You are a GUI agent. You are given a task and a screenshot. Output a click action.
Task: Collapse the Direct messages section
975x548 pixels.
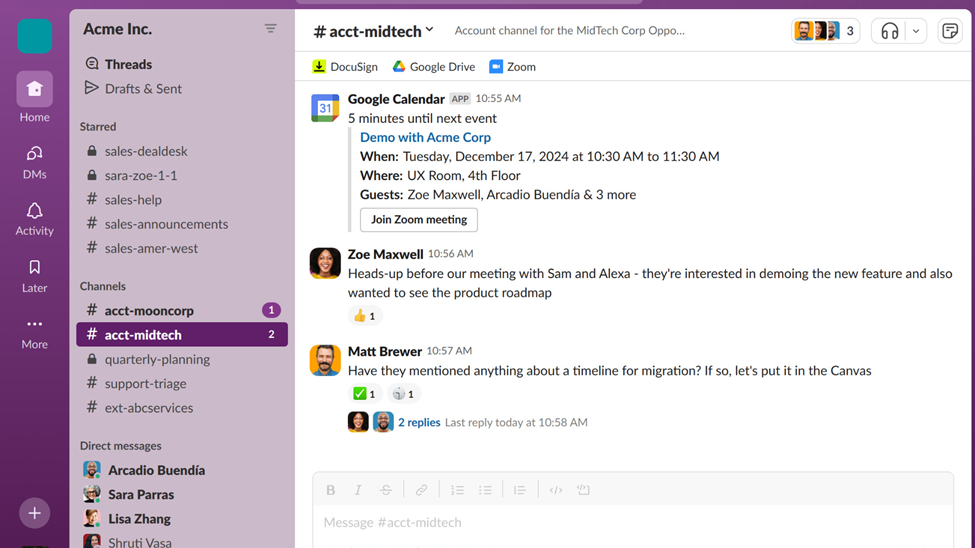point(121,445)
